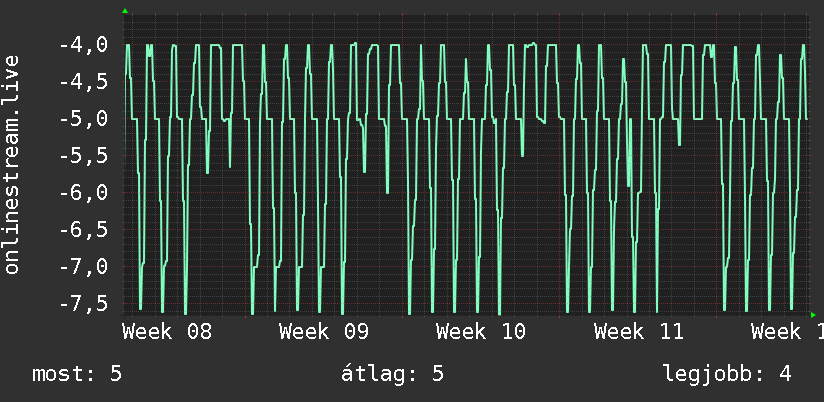Image resolution: width=824 pixels, height=402 pixels.
Task: Click the 'legjobb: 4' best value text
Action: (727, 375)
